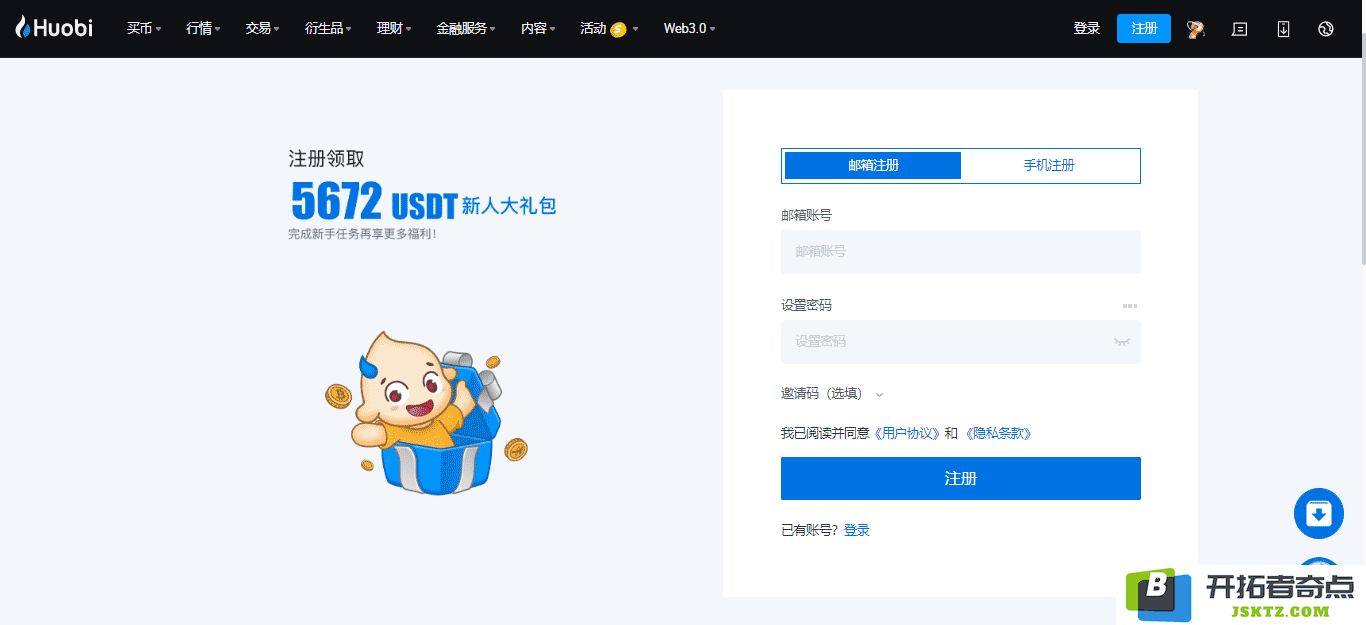Expand the 交易 dropdown menu
1366x625 pixels.
point(262,29)
